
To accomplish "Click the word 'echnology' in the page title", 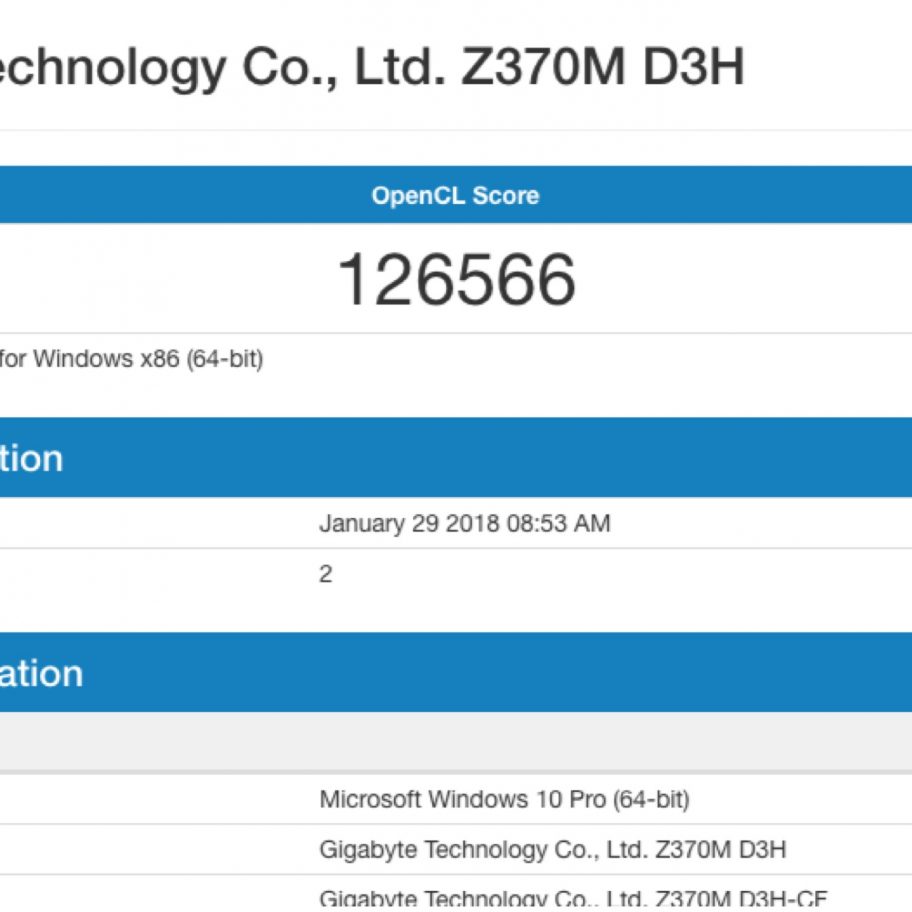I will pyautogui.click(x=112, y=67).
